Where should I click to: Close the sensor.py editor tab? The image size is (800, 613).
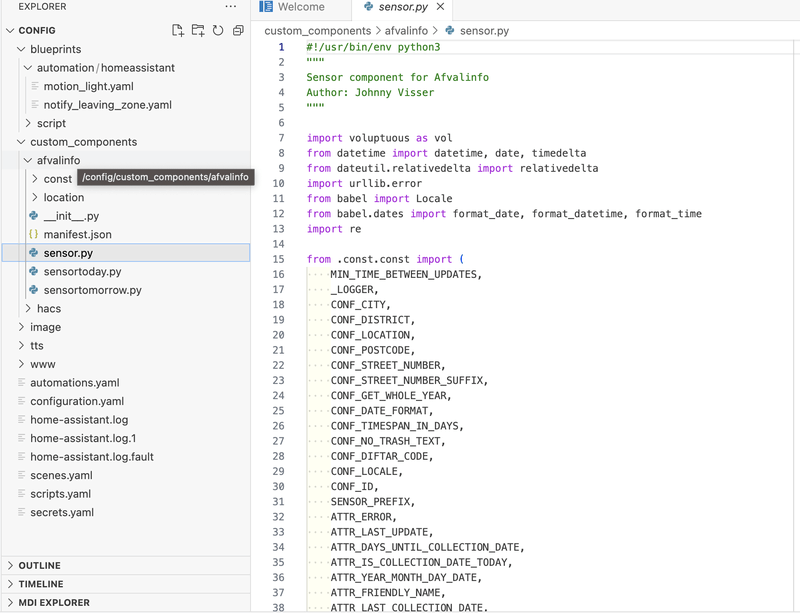441,7
